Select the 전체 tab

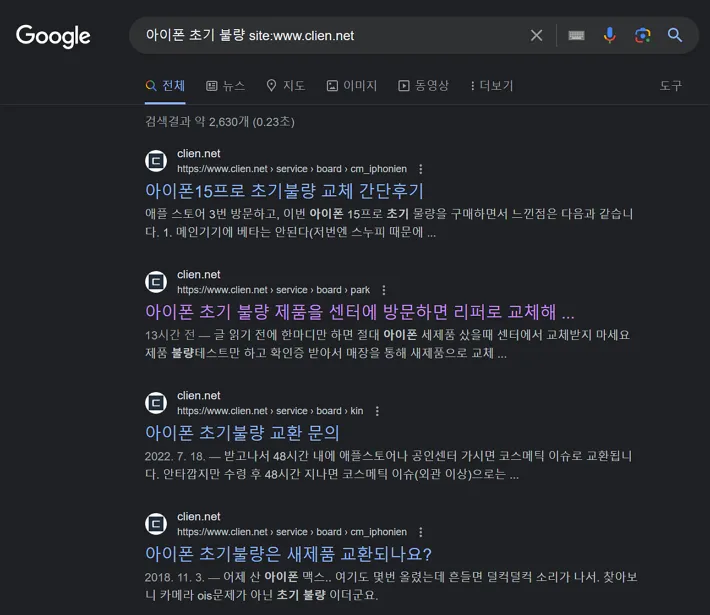pos(165,86)
